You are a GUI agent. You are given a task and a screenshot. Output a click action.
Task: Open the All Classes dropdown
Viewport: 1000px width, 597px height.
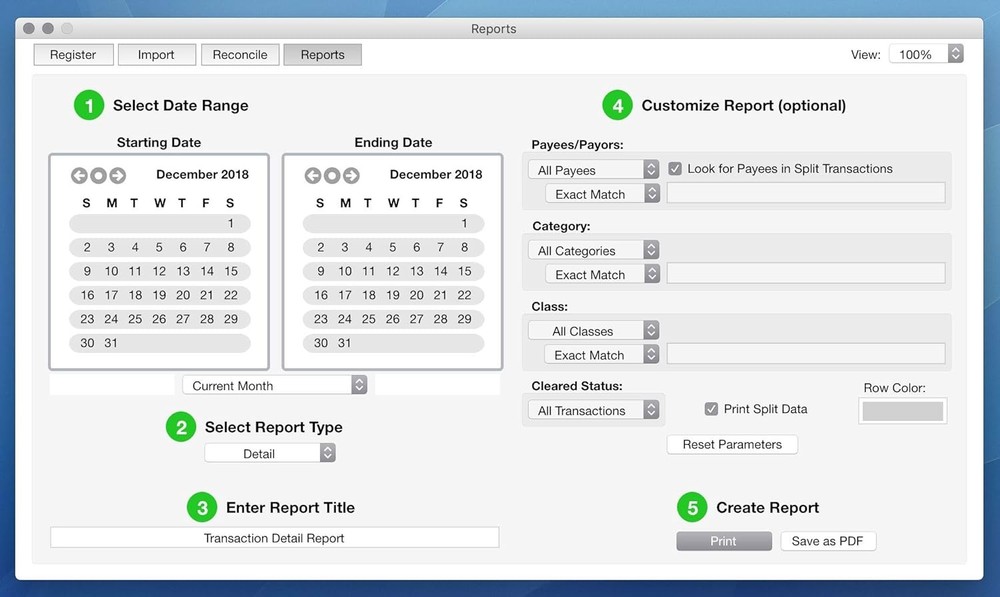pos(593,330)
